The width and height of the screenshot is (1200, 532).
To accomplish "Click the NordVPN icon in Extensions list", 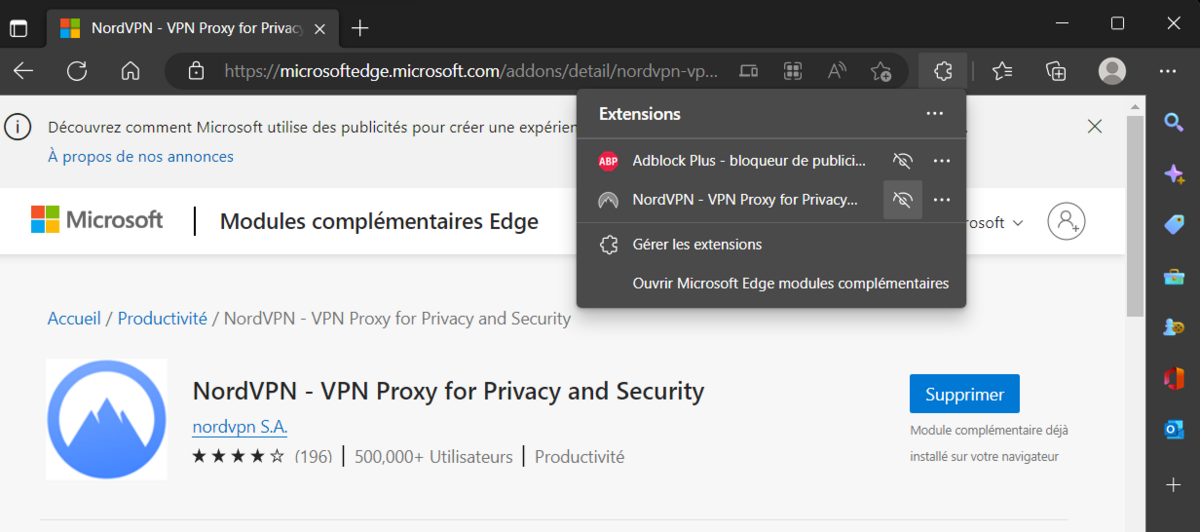I will [x=608, y=200].
